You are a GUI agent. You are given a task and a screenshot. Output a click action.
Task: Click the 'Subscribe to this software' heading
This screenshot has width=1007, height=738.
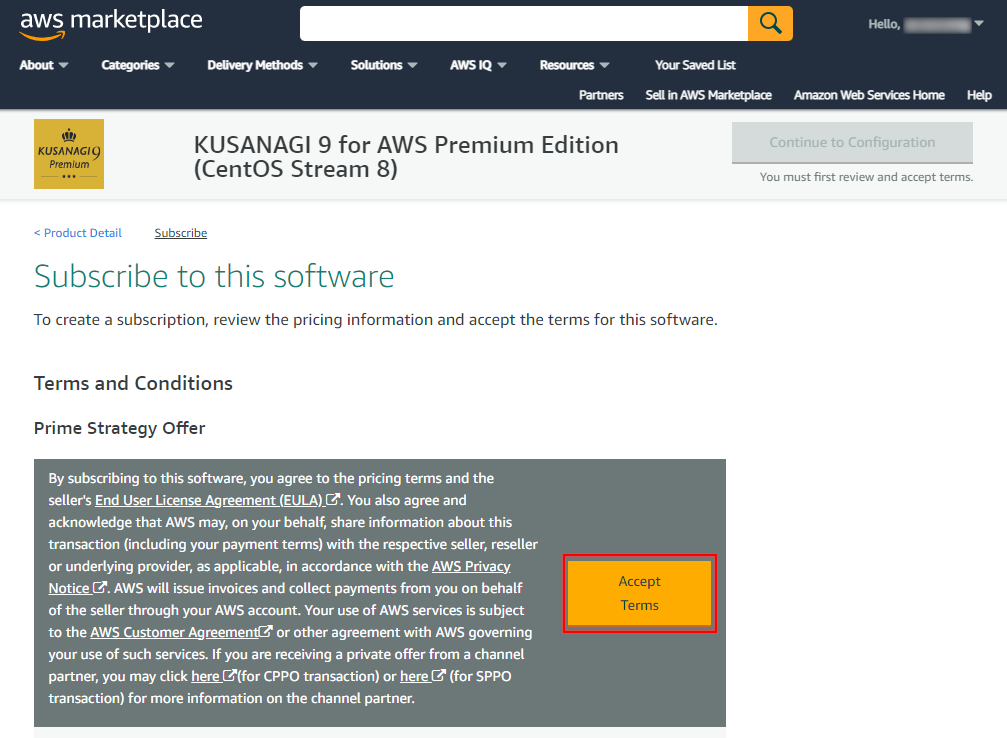tap(214, 276)
